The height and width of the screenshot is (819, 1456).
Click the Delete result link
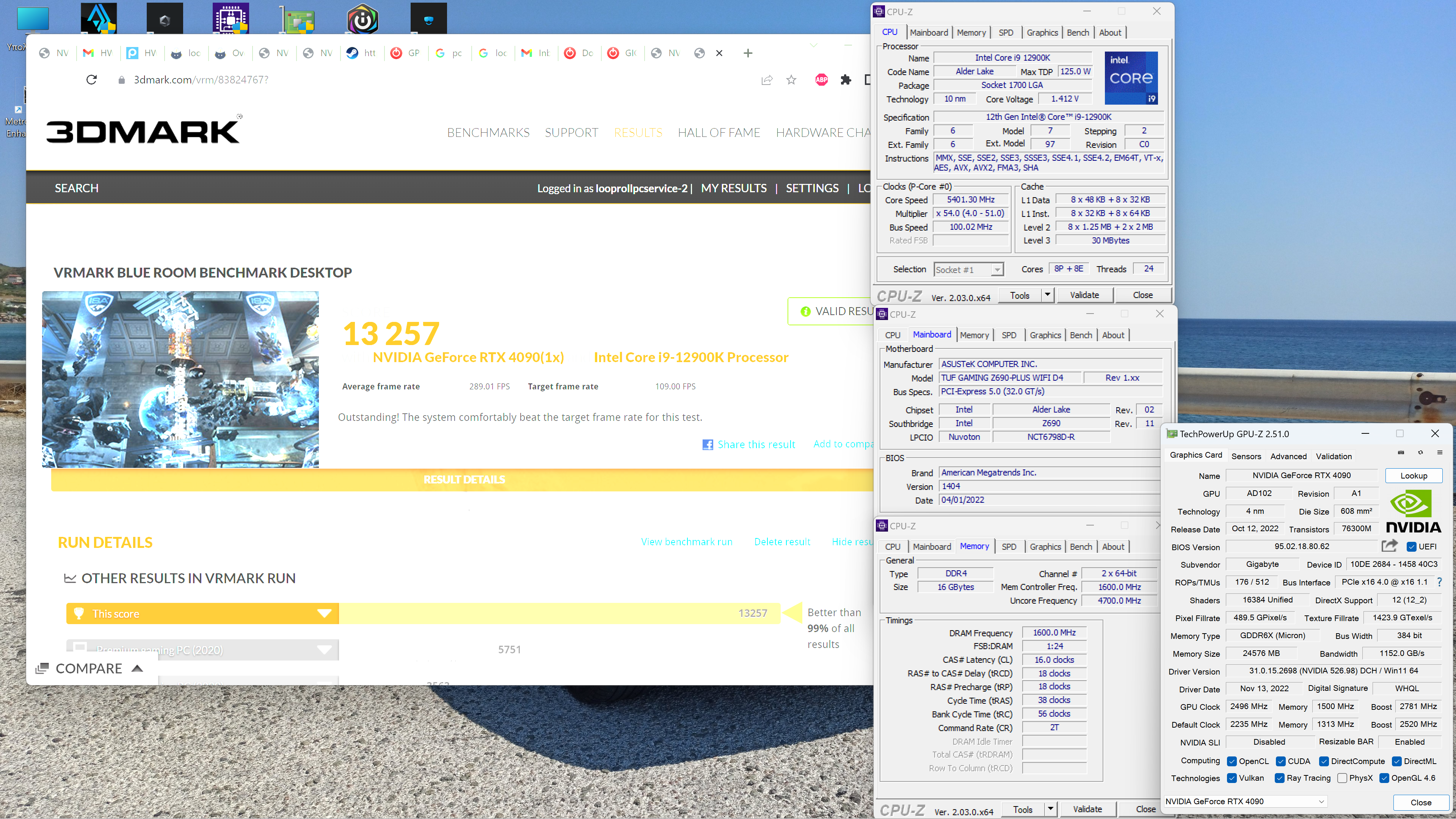pyautogui.click(x=782, y=541)
